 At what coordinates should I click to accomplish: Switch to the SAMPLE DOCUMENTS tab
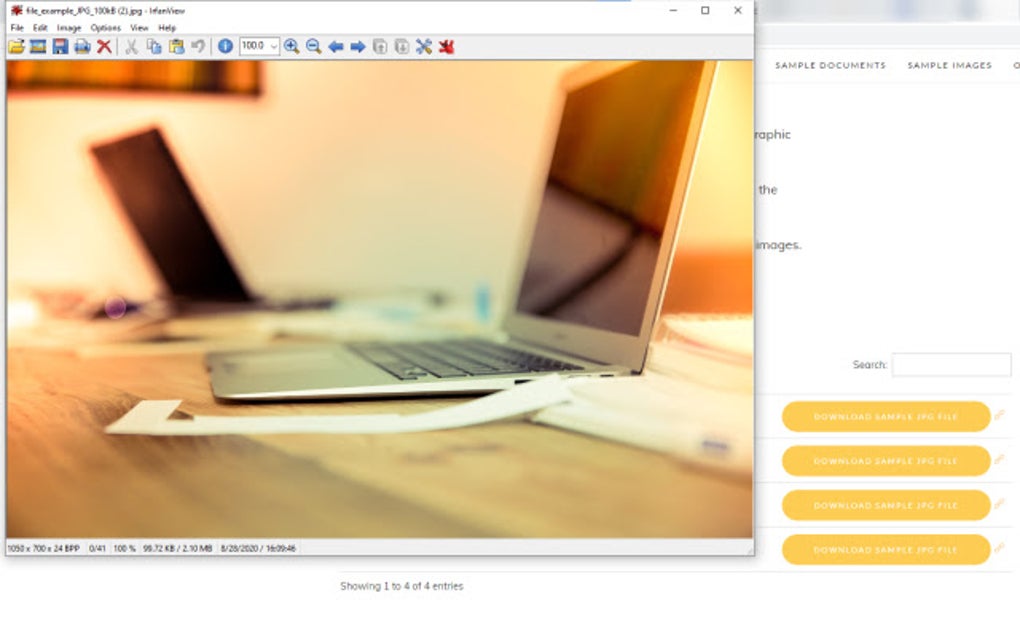[x=831, y=65]
